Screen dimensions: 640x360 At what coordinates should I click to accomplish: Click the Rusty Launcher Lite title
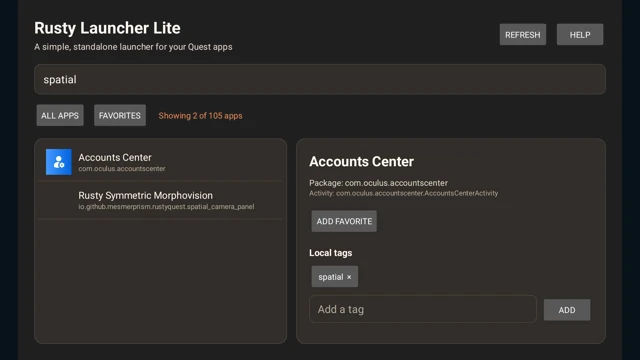107,28
